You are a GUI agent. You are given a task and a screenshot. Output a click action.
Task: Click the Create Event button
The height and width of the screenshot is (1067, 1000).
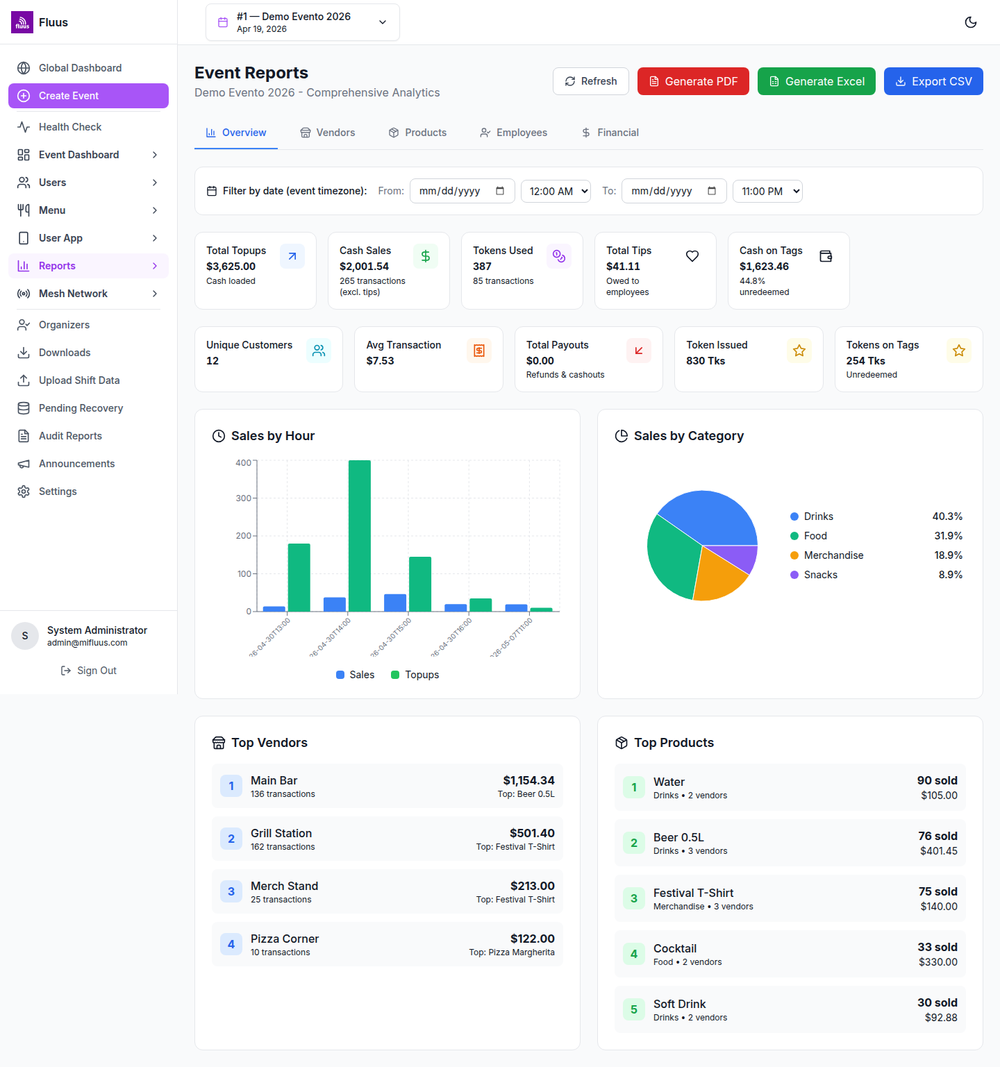point(88,96)
